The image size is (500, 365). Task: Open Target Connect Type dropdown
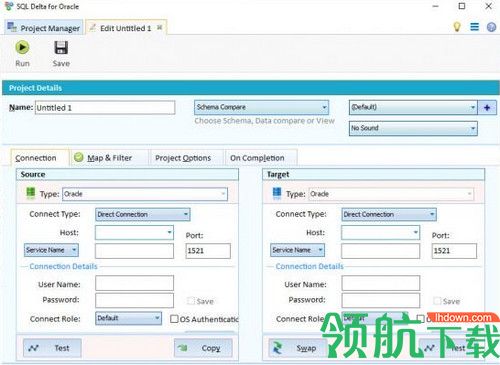point(389,215)
